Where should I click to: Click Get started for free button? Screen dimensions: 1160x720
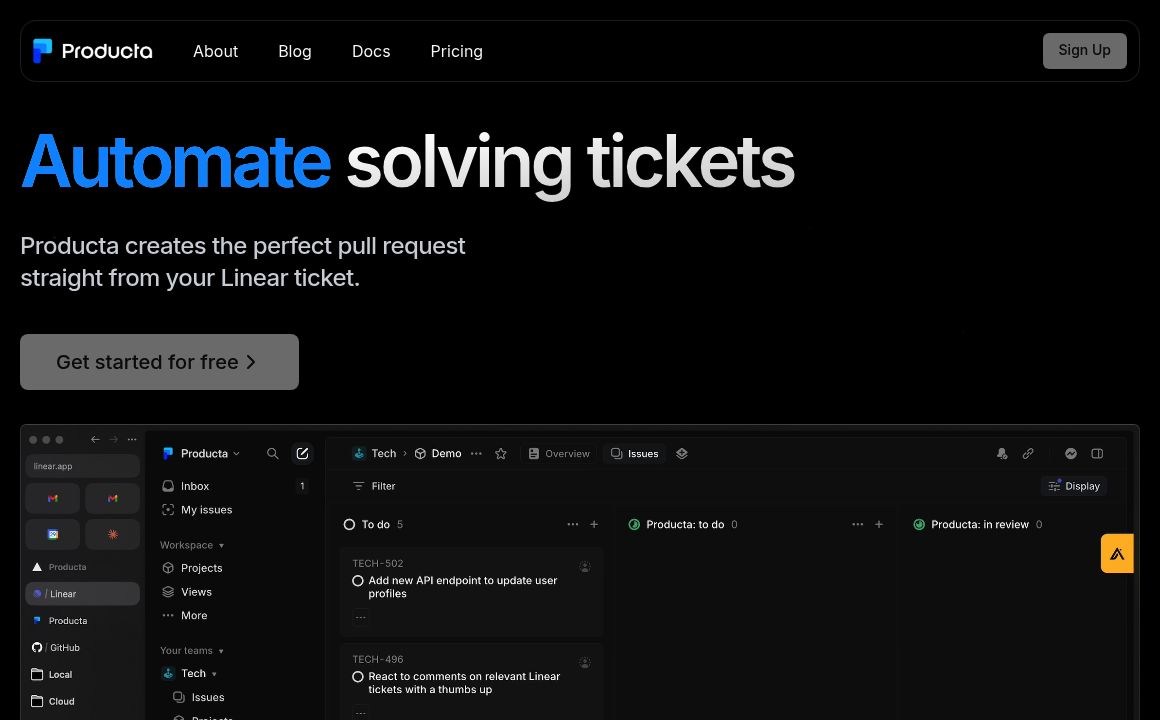(159, 362)
